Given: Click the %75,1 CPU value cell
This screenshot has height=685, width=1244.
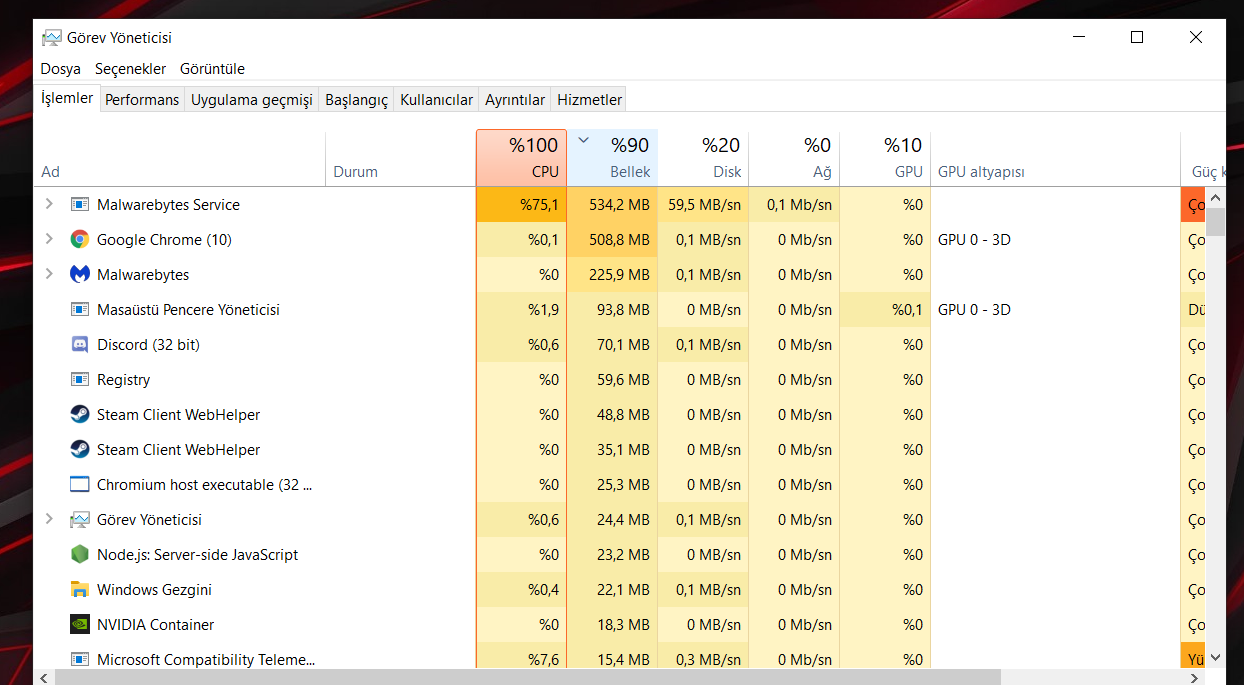Looking at the screenshot, I should (521, 205).
